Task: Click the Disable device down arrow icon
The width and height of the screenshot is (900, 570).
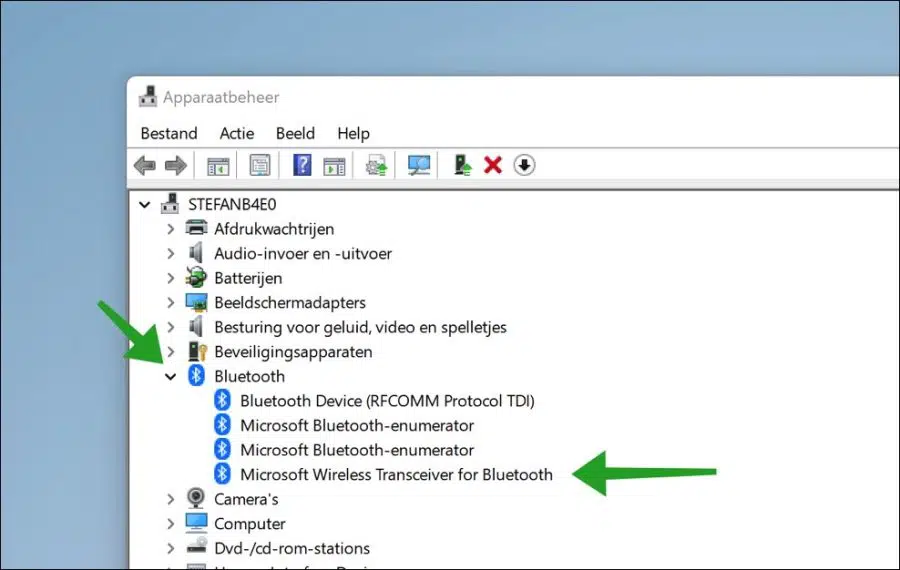Action: tap(524, 165)
